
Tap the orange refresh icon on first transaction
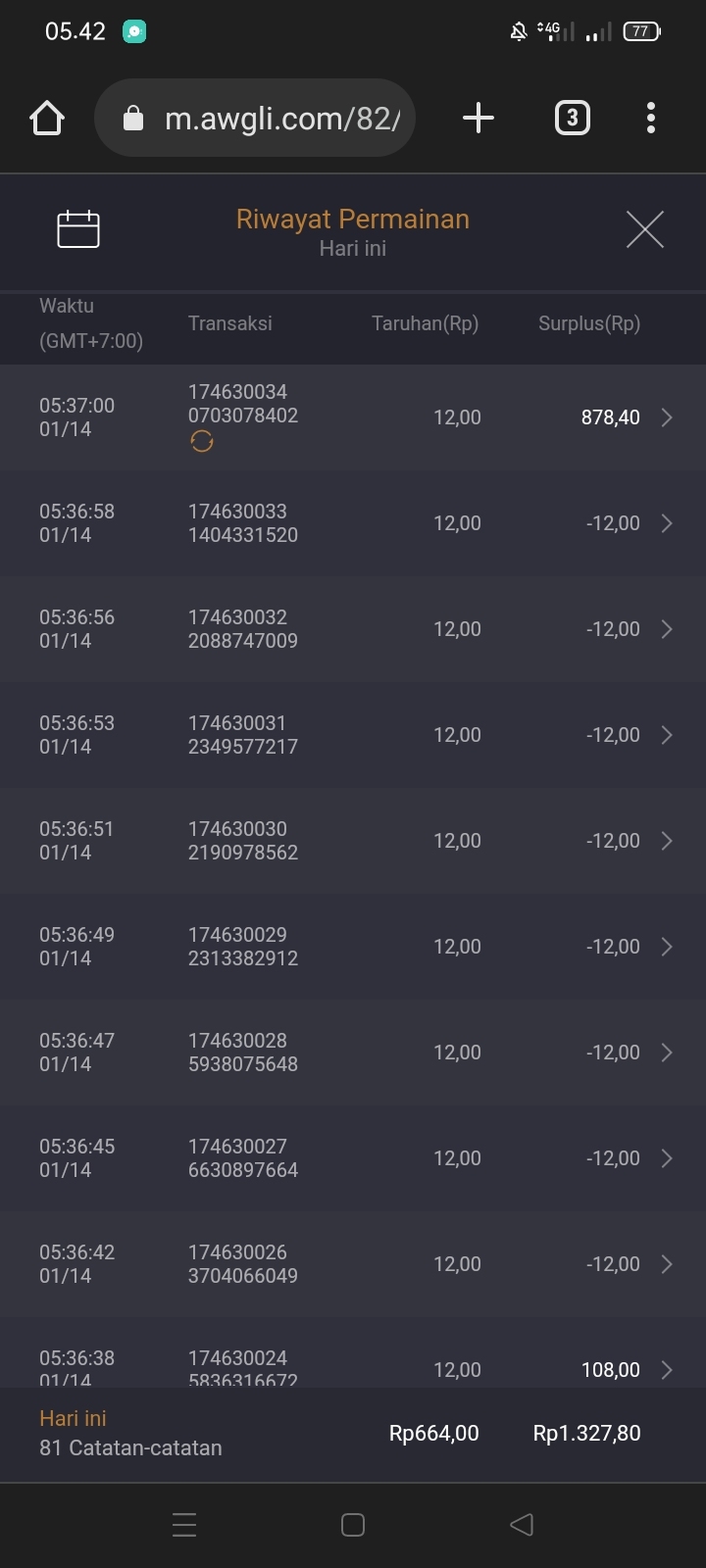[x=202, y=442]
